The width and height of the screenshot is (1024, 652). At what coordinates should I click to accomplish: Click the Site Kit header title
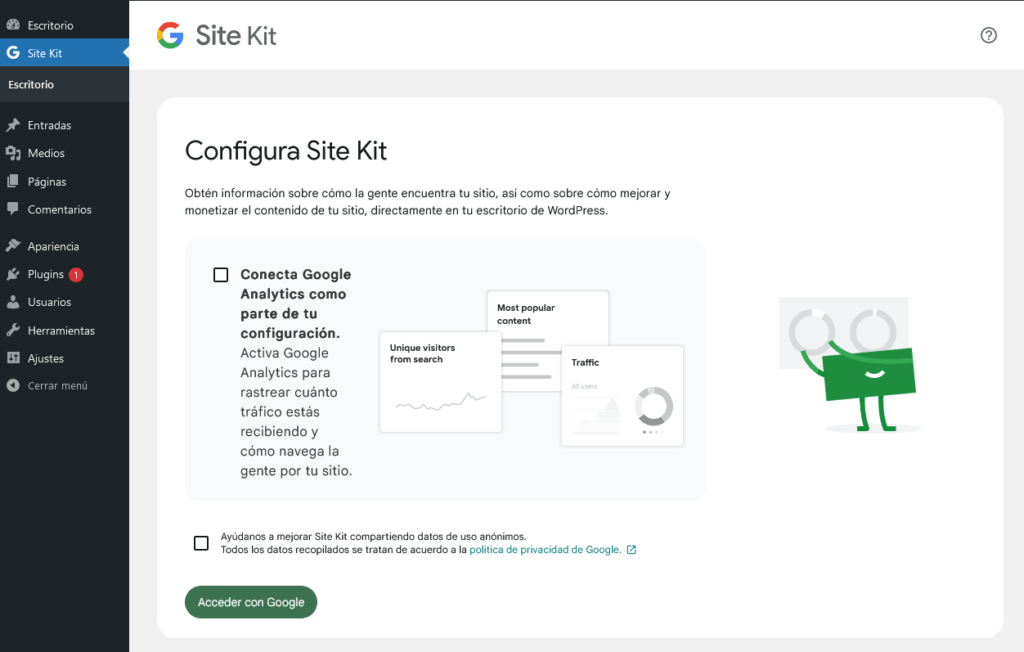coord(236,35)
